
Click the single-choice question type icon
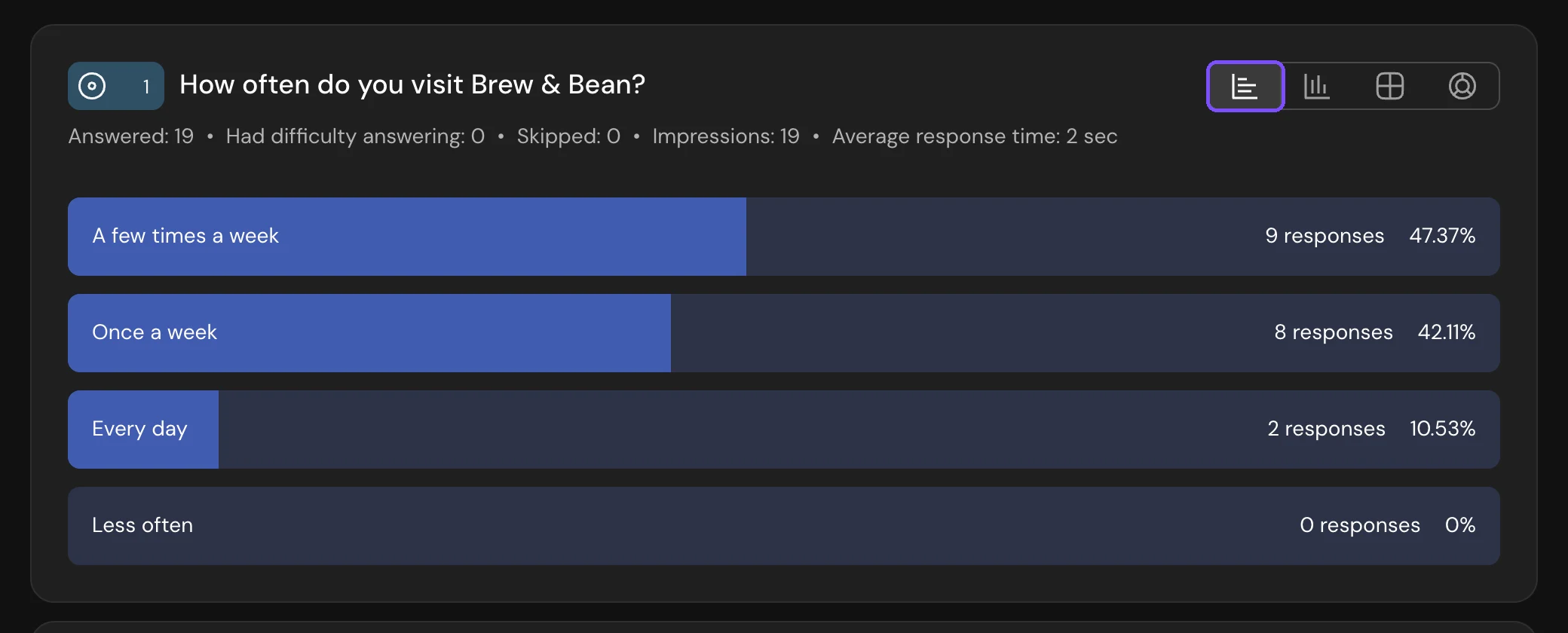pyautogui.click(x=92, y=86)
